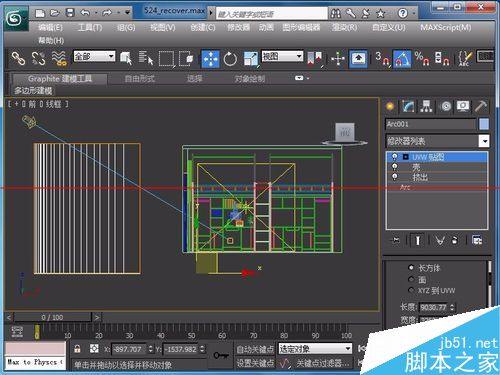Choose the 面 mapping radio button
500x375 pixels.
click(x=411, y=279)
